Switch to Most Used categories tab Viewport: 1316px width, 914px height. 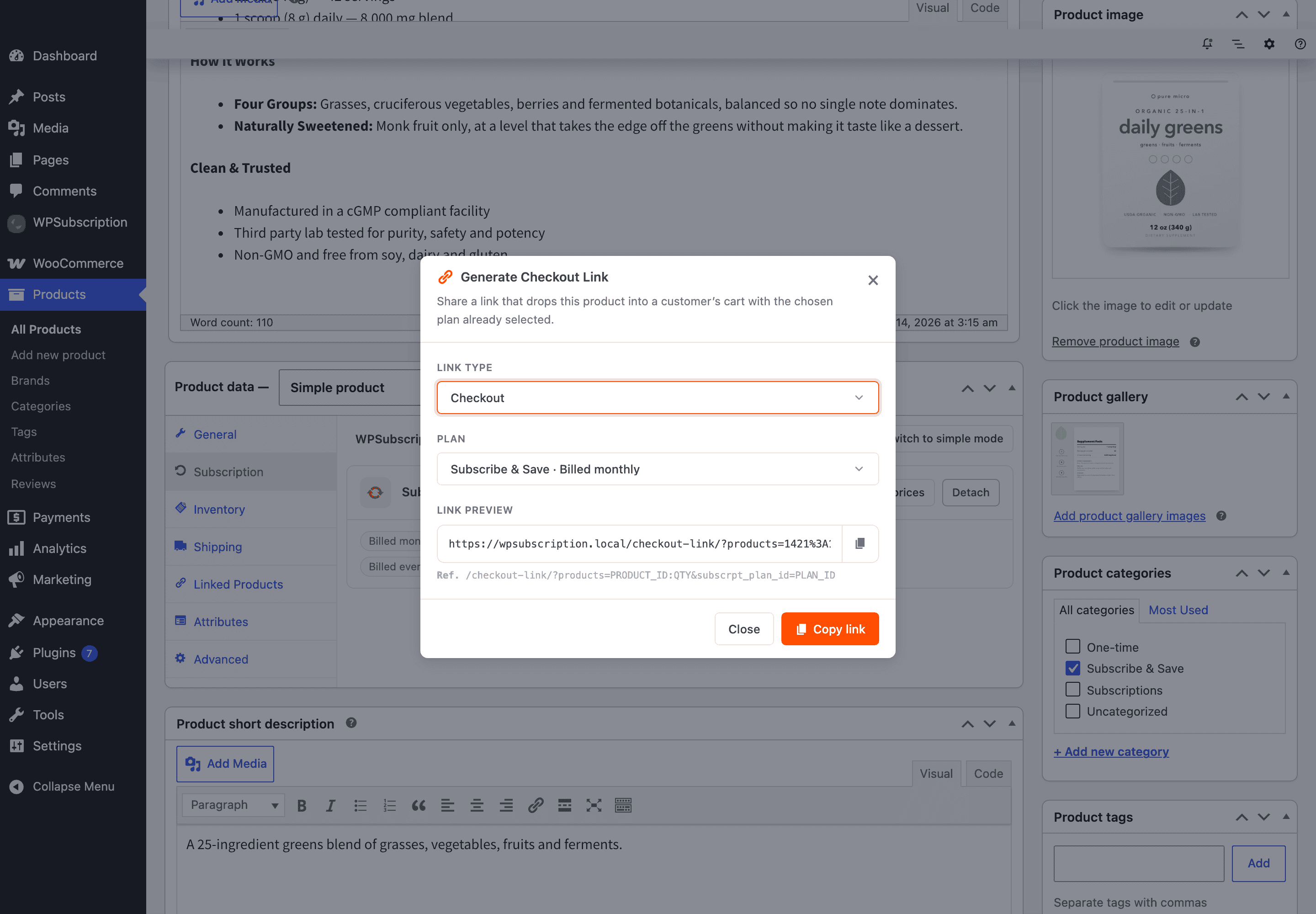tap(1178, 610)
